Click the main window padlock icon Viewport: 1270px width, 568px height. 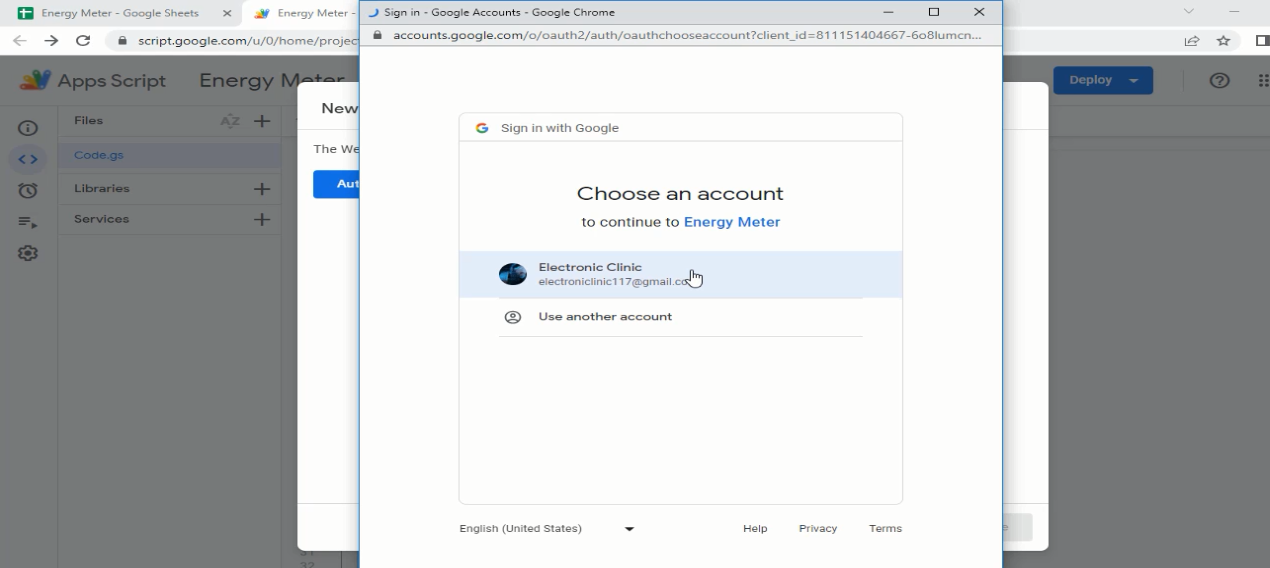click(122, 41)
